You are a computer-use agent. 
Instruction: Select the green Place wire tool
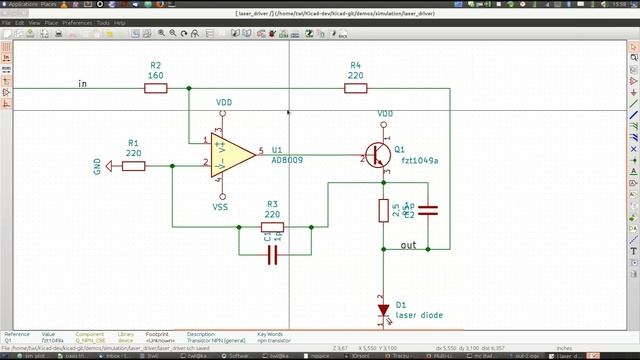click(x=633, y=104)
